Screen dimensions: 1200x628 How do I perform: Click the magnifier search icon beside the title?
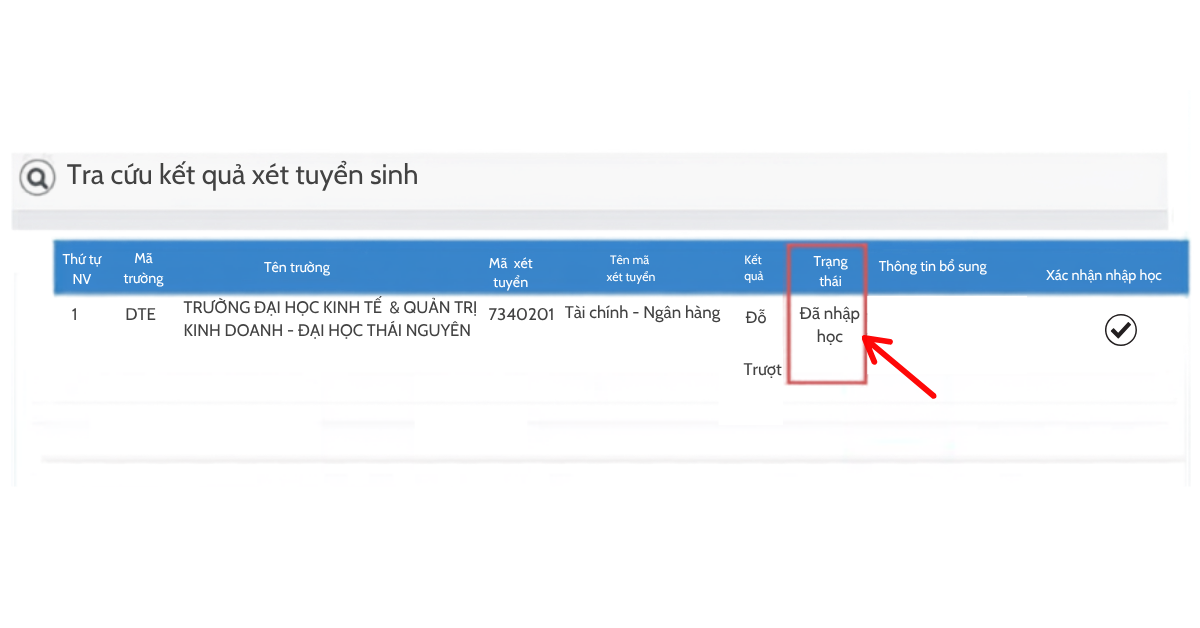coord(38,178)
